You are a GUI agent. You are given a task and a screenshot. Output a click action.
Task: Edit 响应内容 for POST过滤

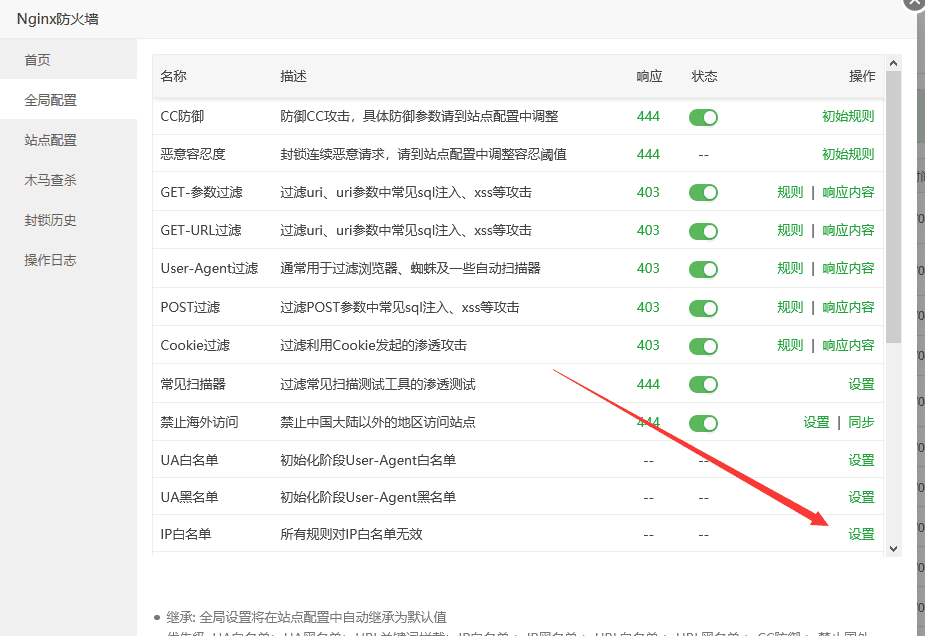click(x=848, y=307)
